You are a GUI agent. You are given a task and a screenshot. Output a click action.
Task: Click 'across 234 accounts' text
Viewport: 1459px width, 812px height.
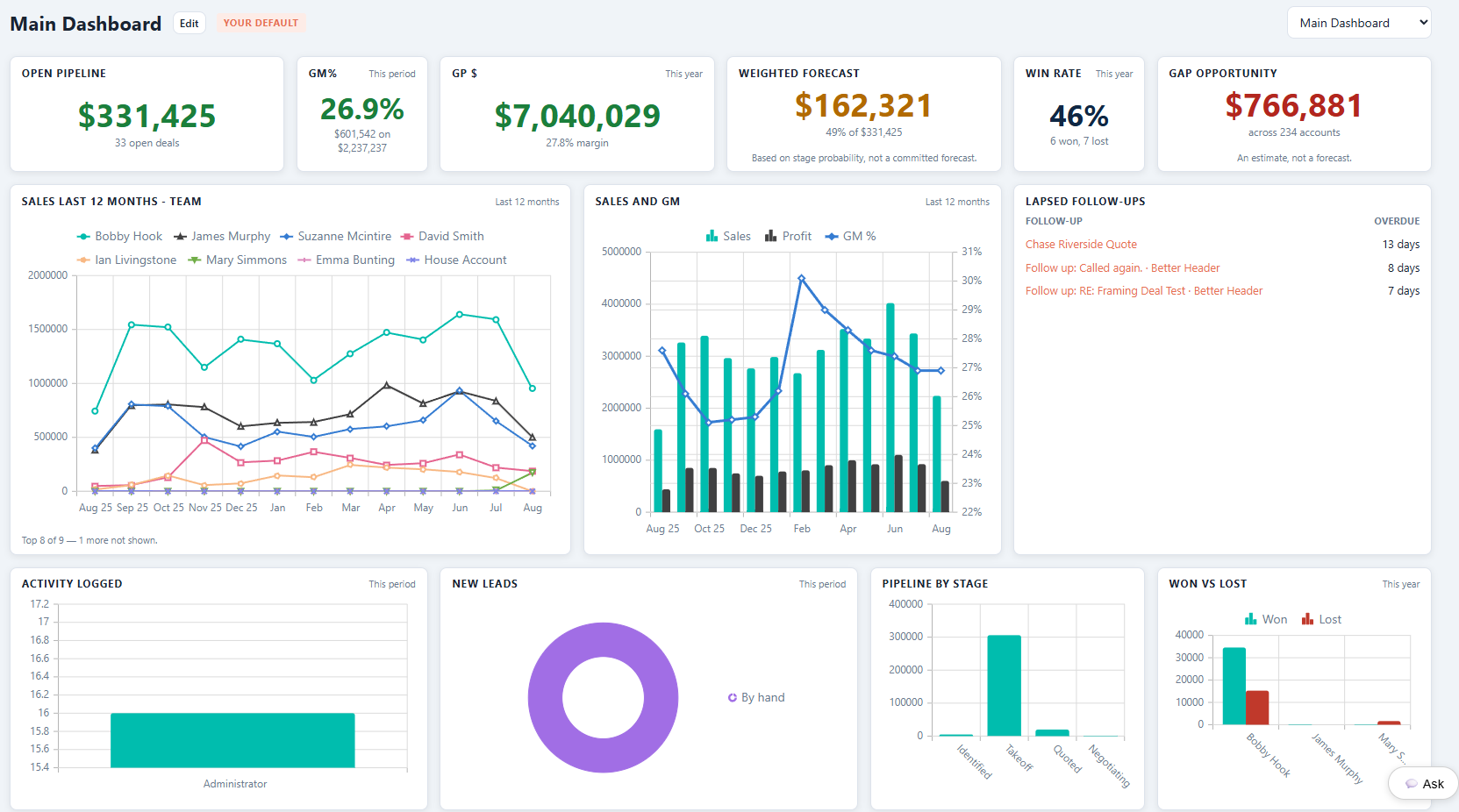tap(1294, 133)
